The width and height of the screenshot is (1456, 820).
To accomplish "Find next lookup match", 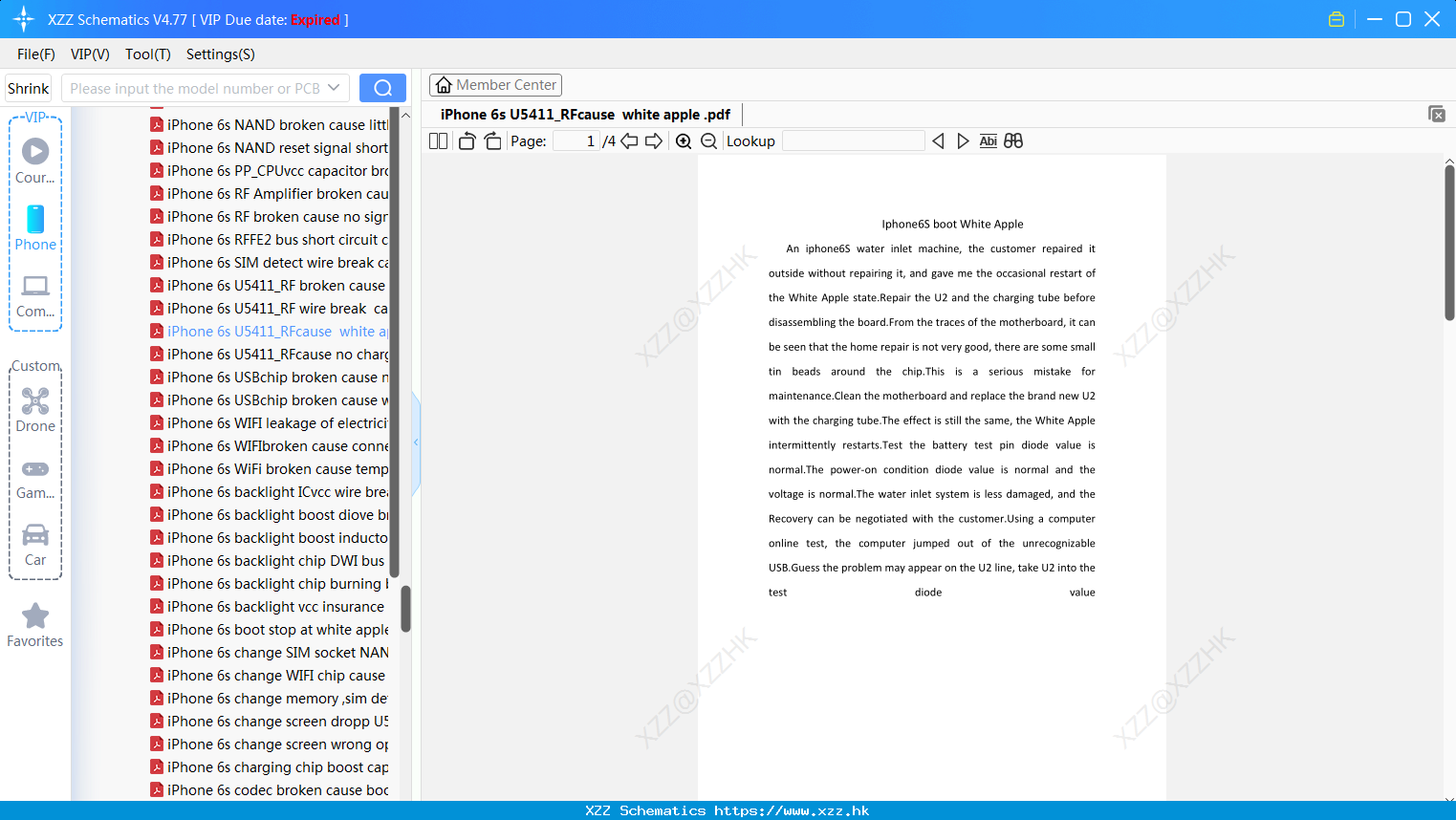I will [x=963, y=141].
